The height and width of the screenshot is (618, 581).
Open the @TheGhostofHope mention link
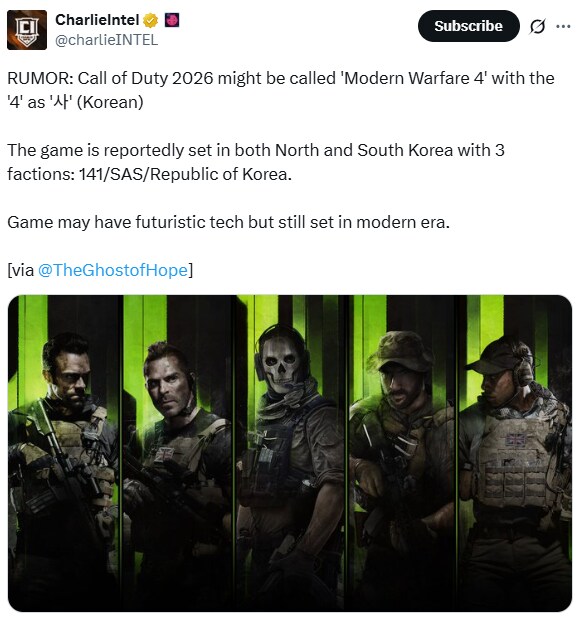click(113, 270)
